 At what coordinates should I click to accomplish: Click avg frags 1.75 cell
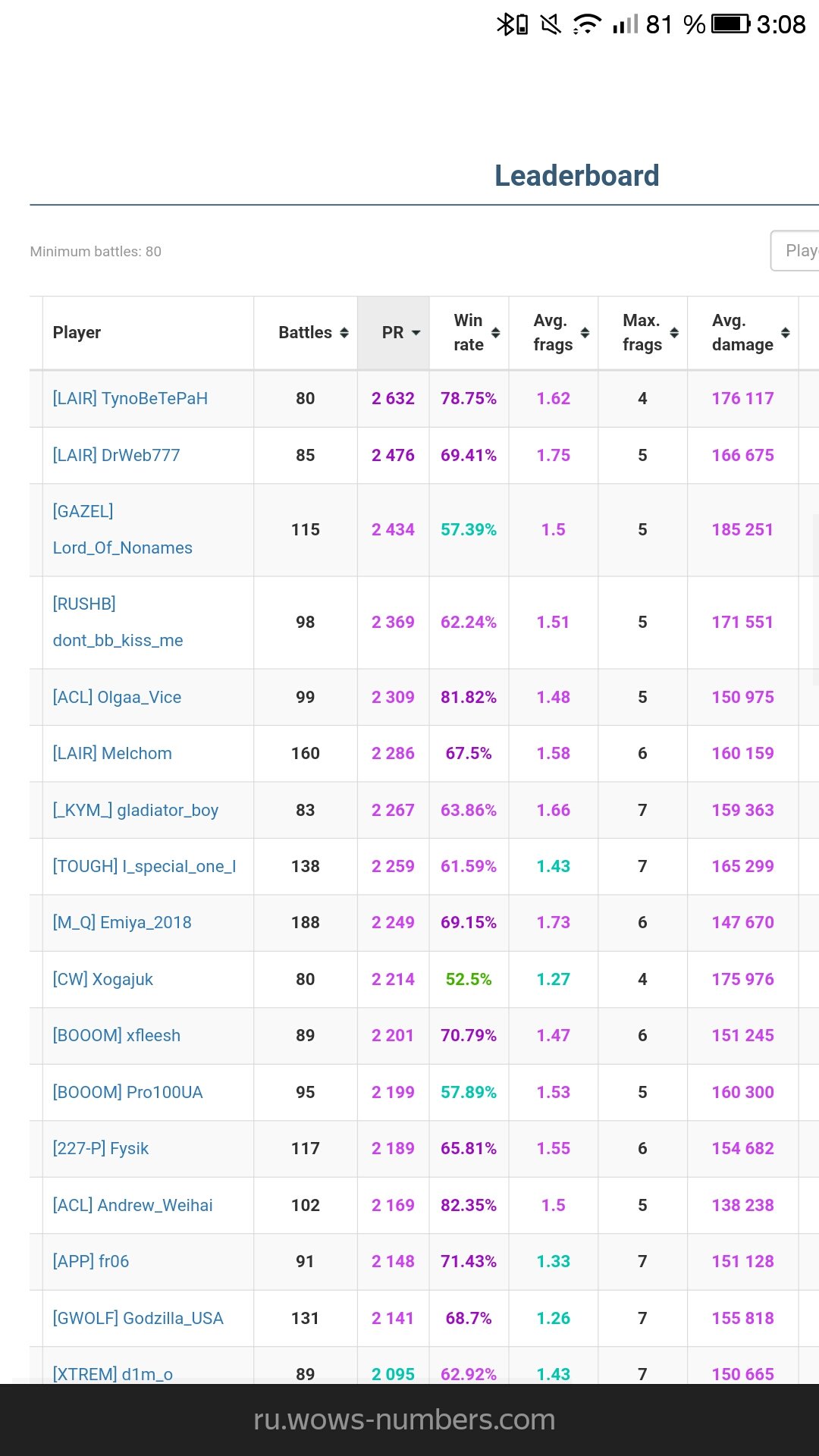tap(554, 456)
